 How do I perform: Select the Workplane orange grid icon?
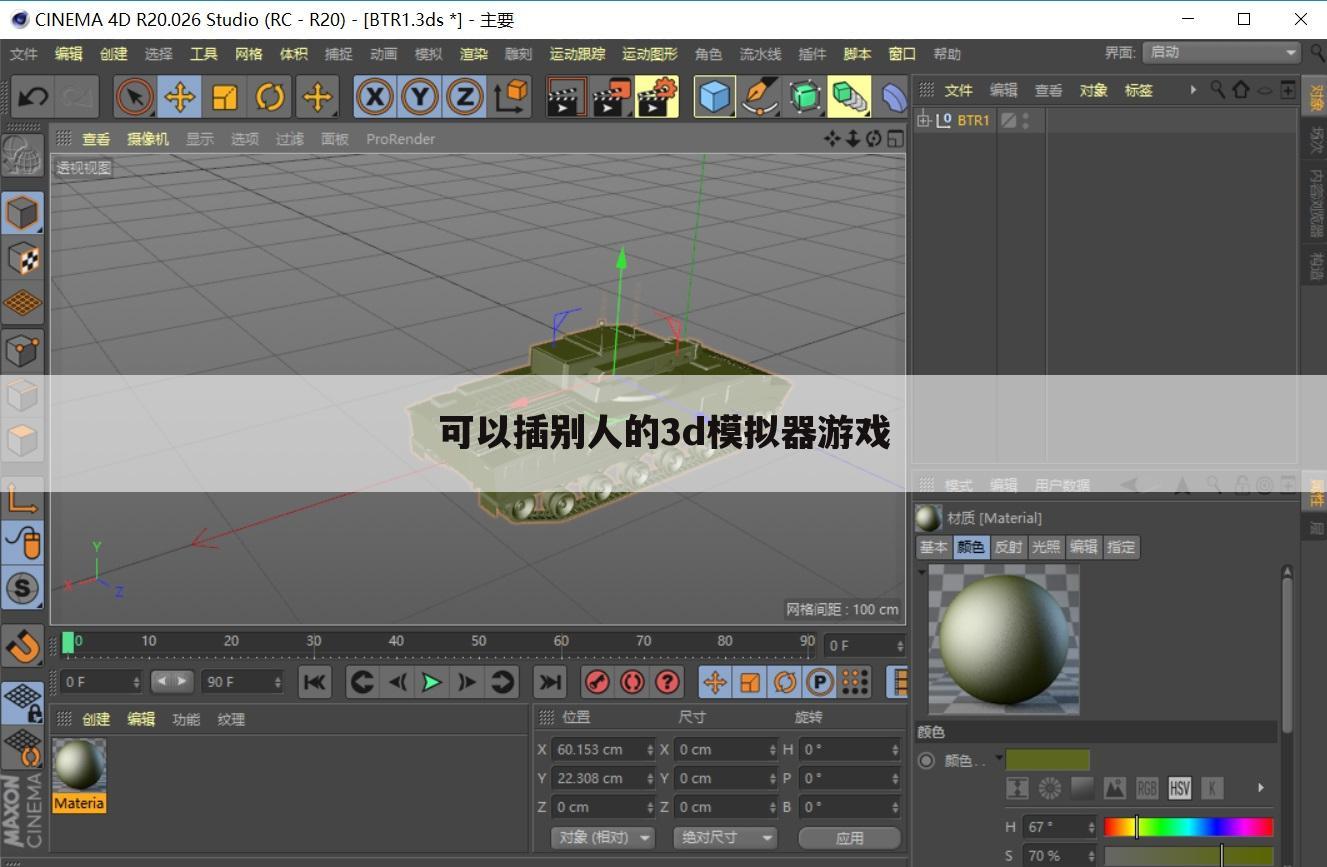tap(22, 303)
